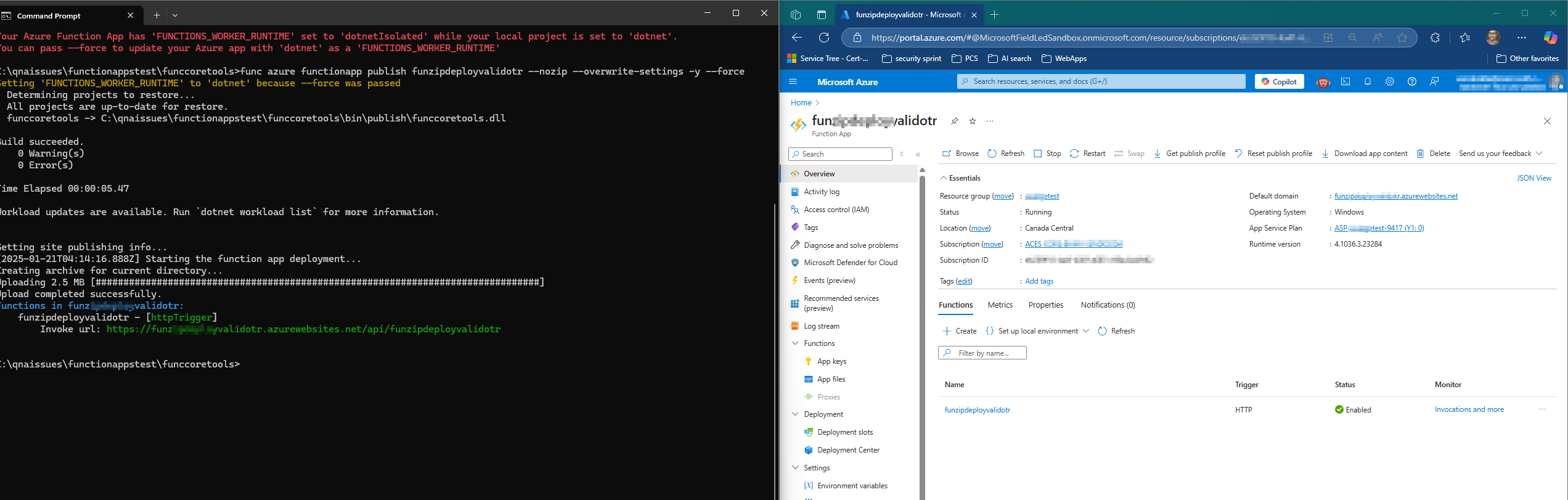
Task: Select the Functions tab
Action: [955, 305]
